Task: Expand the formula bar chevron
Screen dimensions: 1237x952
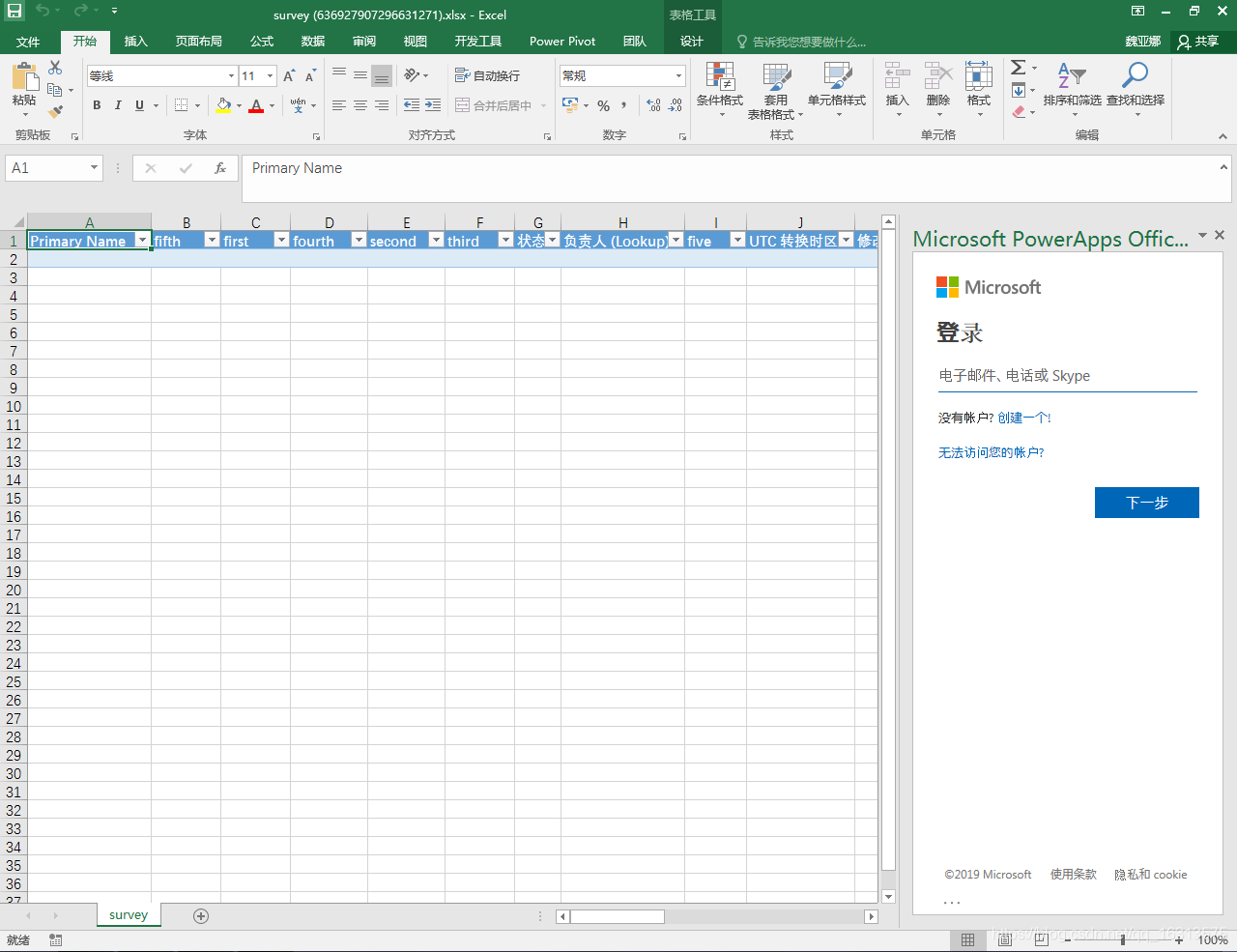Action: pyautogui.click(x=1223, y=166)
